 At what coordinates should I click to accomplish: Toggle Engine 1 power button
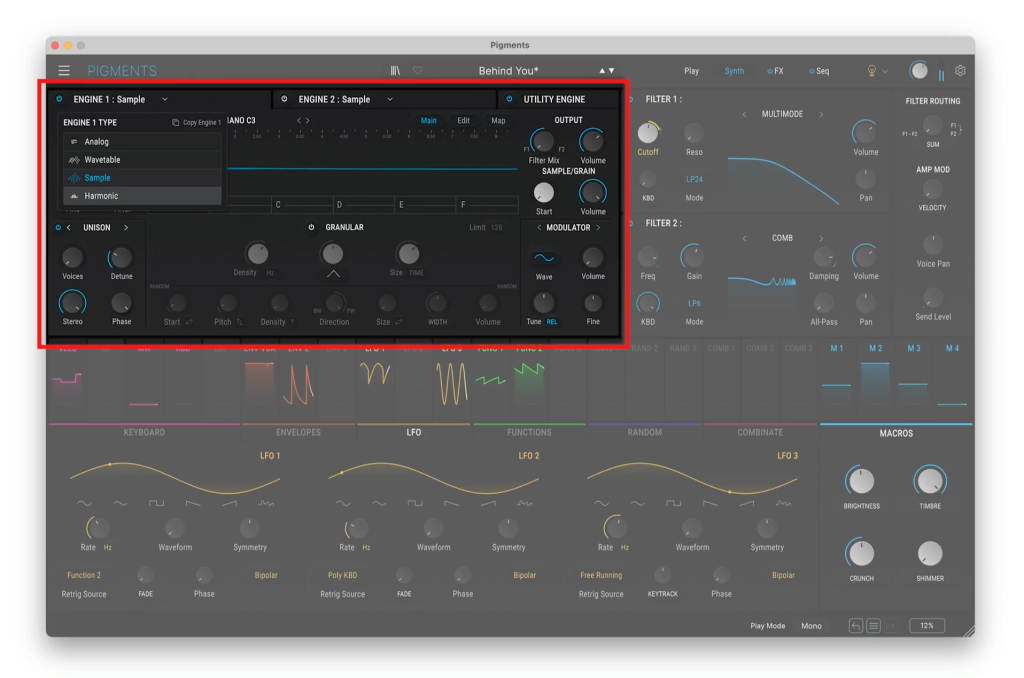click(x=59, y=99)
